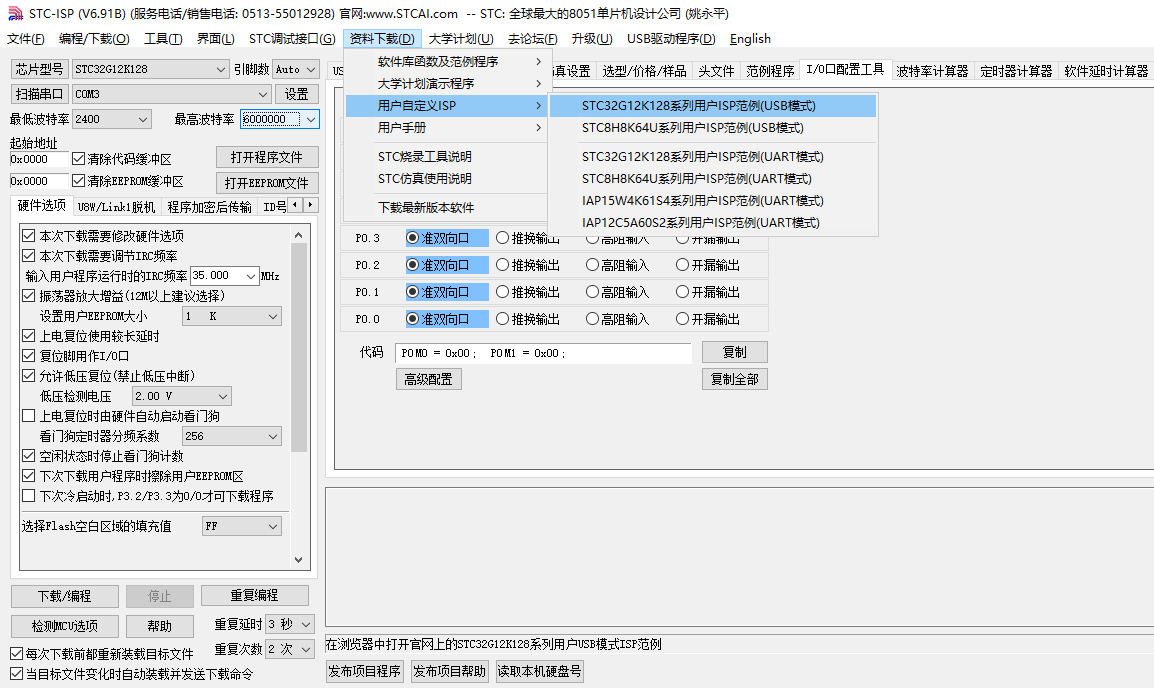
Task: Open the STC调试接口(G) menu
Action: (292, 39)
